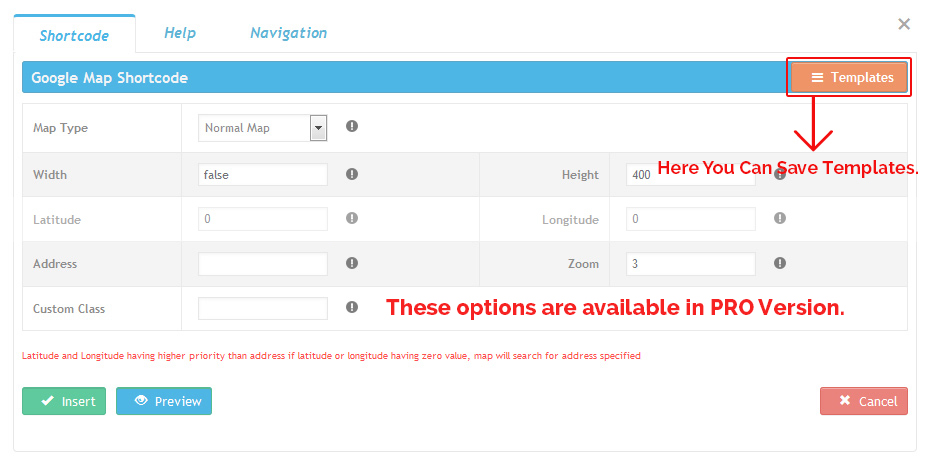Click the info icon next to Custom Class
This screenshot has width=930, height=465.
pos(352,308)
